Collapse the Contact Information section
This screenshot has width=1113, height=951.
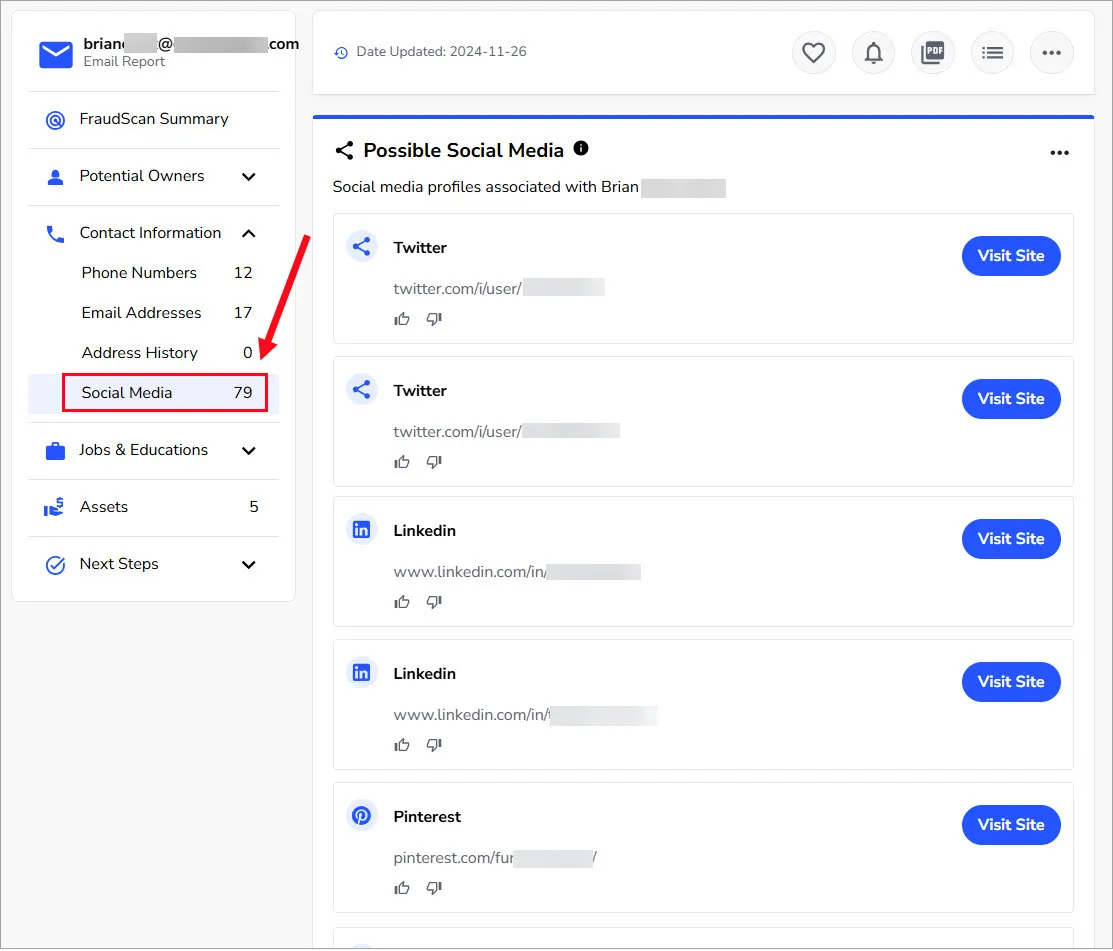[248, 232]
